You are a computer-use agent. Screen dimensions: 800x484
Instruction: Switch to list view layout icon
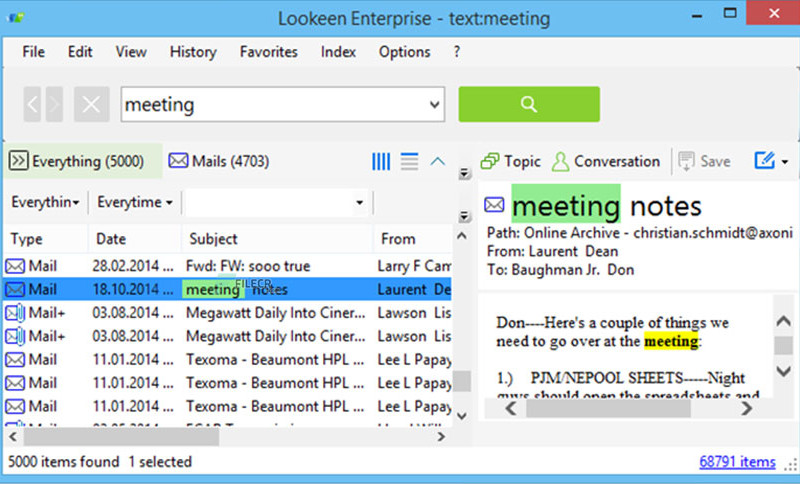click(x=409, y=162)
